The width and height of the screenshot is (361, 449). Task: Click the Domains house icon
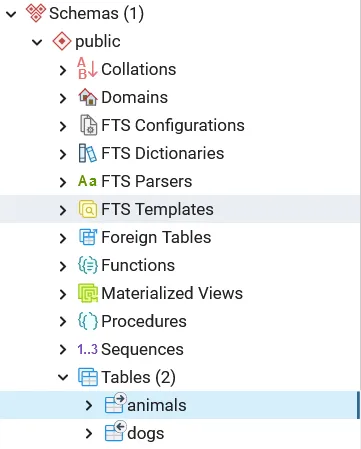click(88, 97)
